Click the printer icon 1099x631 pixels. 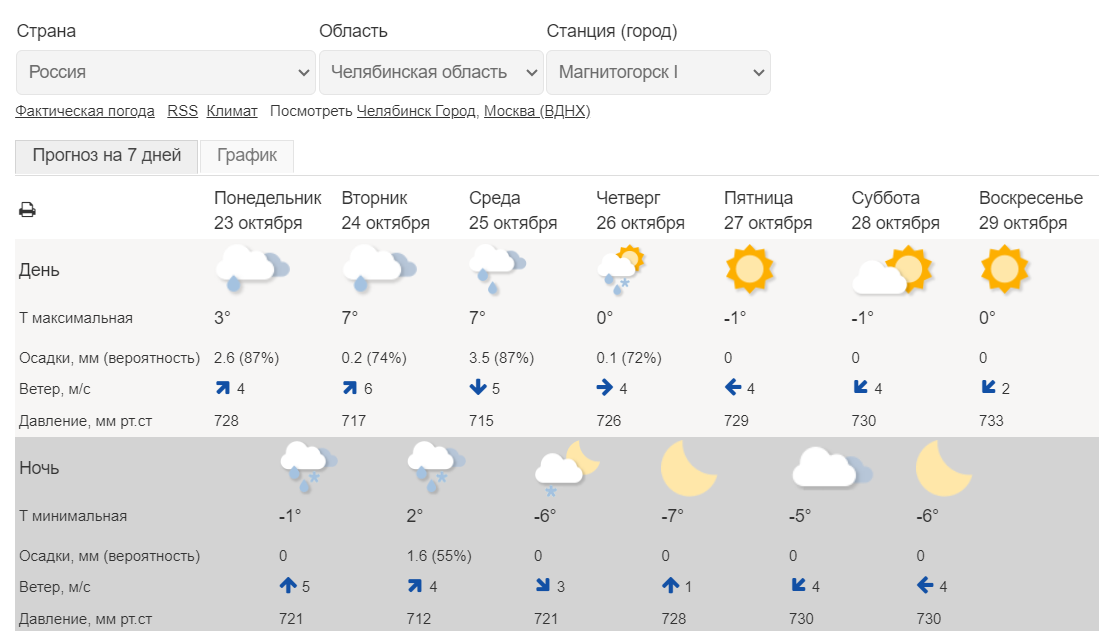tap(27, 210)
